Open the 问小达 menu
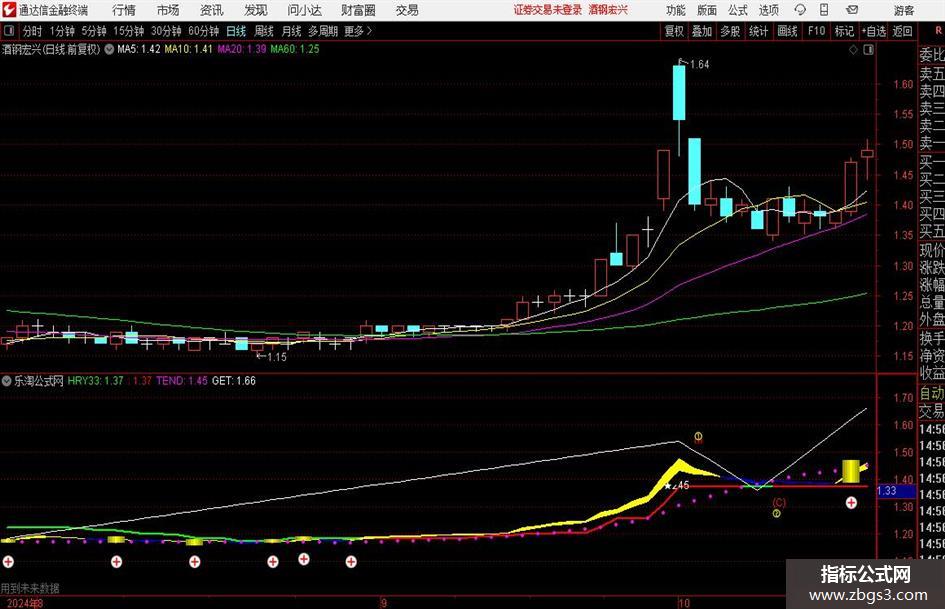 [x=304, y=10]
